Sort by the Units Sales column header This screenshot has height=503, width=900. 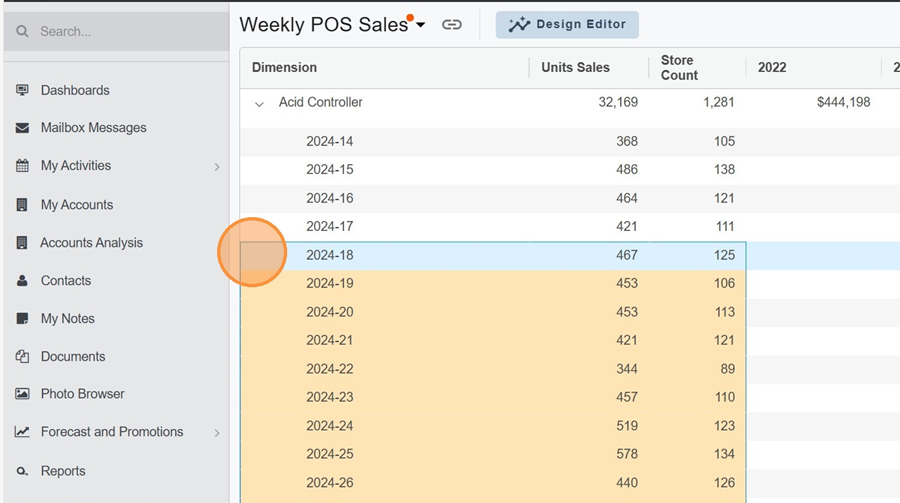[575, 68]
